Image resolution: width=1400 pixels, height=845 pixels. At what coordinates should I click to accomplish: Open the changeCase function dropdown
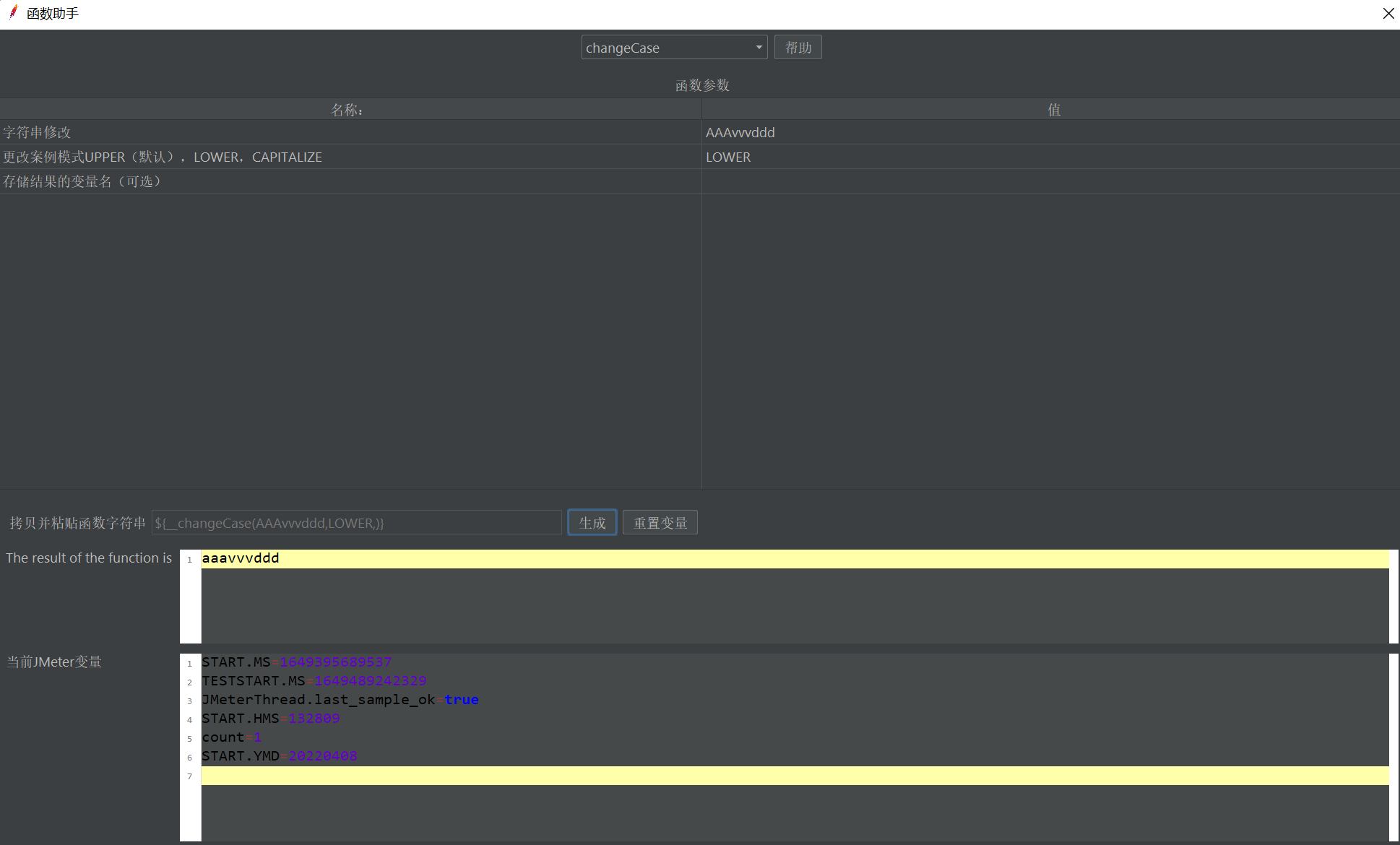pyautogui.click(x=674, y=48)
